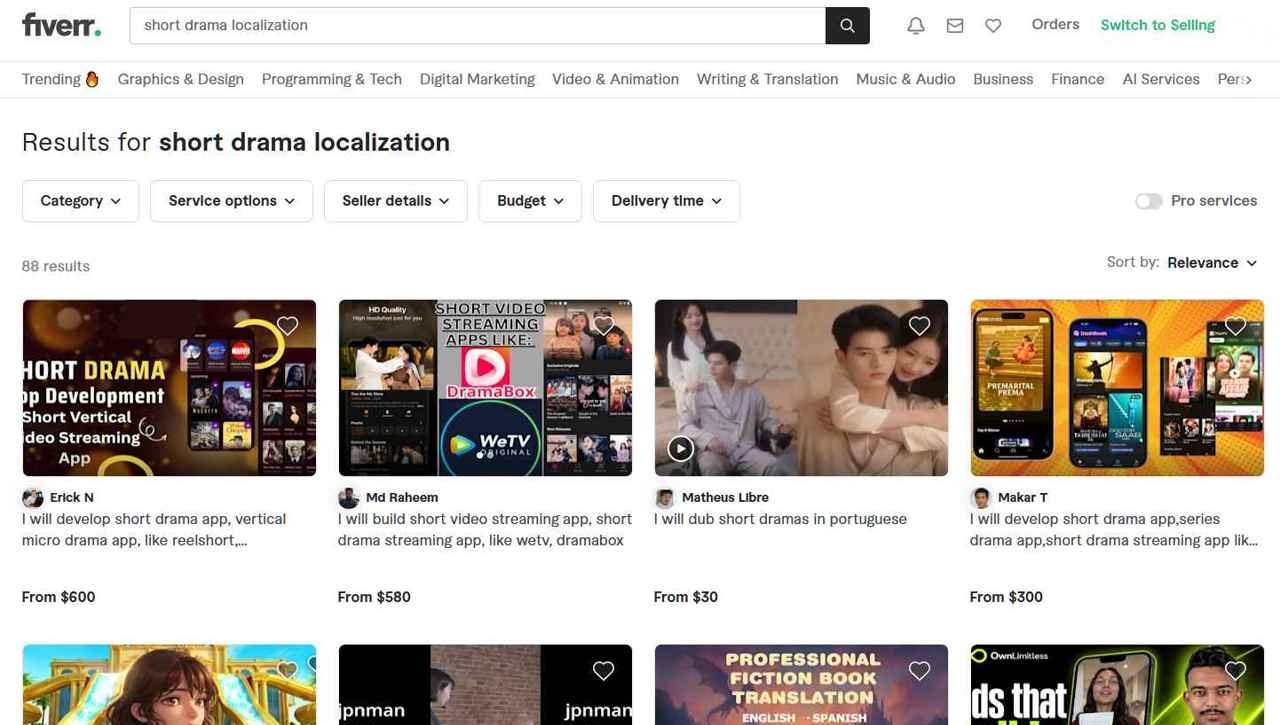Screen dimensions: 1280x725
Task: Save Erick N's gig with heart
Action: (288, 325)
